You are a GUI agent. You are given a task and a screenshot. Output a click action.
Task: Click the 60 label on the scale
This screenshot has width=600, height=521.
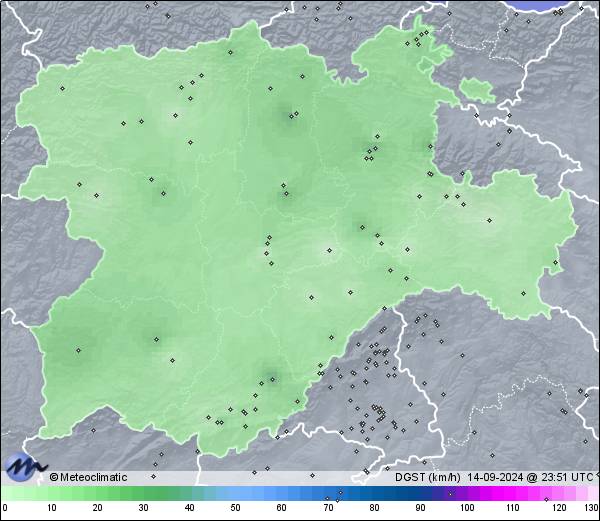pos(282,508)
